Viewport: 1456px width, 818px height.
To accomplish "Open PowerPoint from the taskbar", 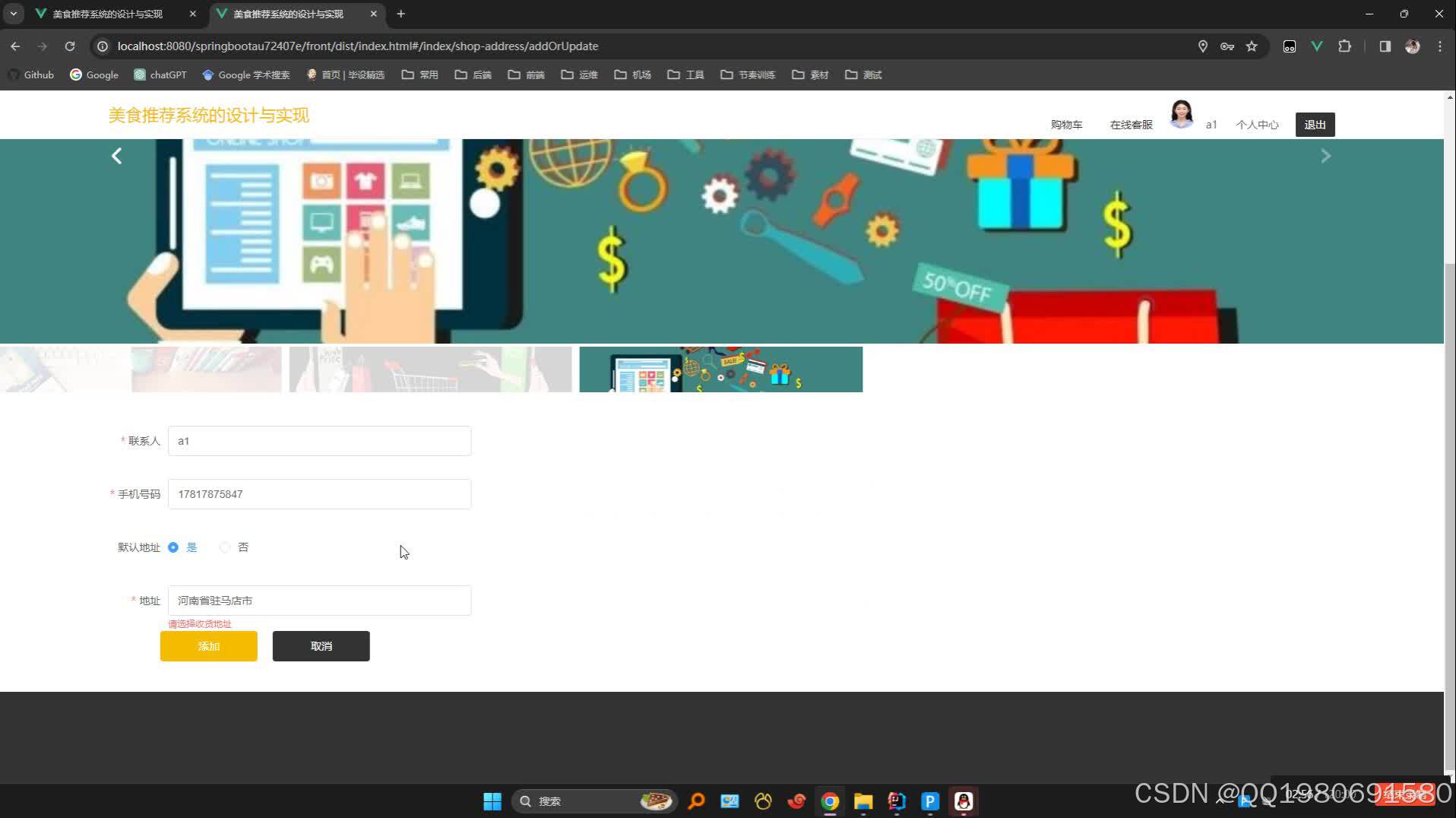I will click(929, 801).
